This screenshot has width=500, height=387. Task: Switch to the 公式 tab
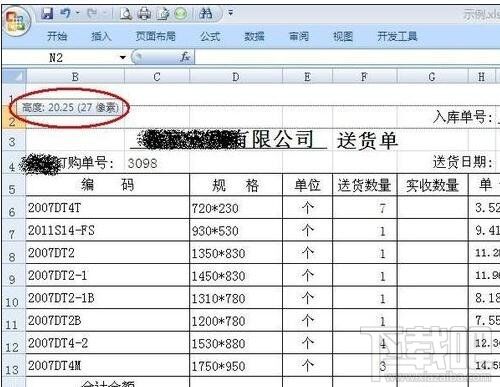[x=210, y=36]
